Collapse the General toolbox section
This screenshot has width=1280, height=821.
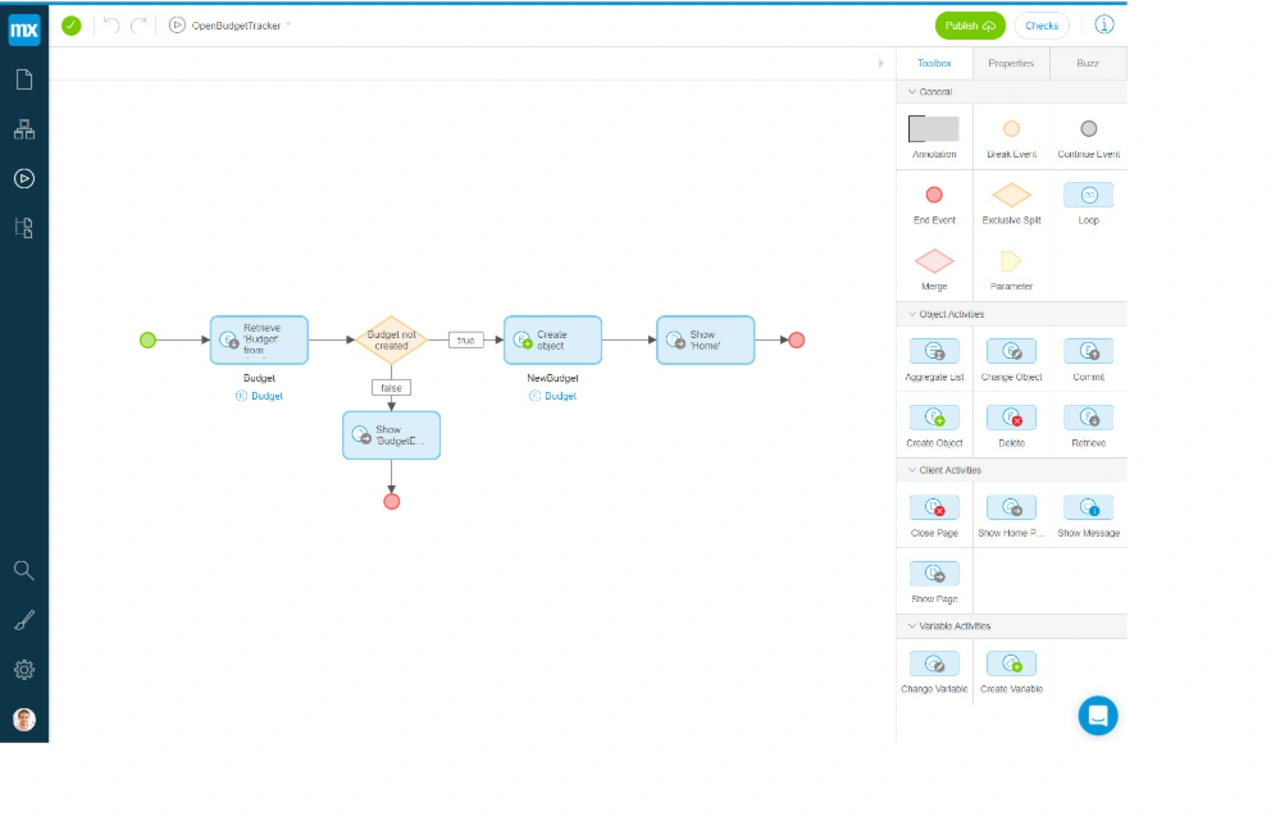click(x=912, y=92)
